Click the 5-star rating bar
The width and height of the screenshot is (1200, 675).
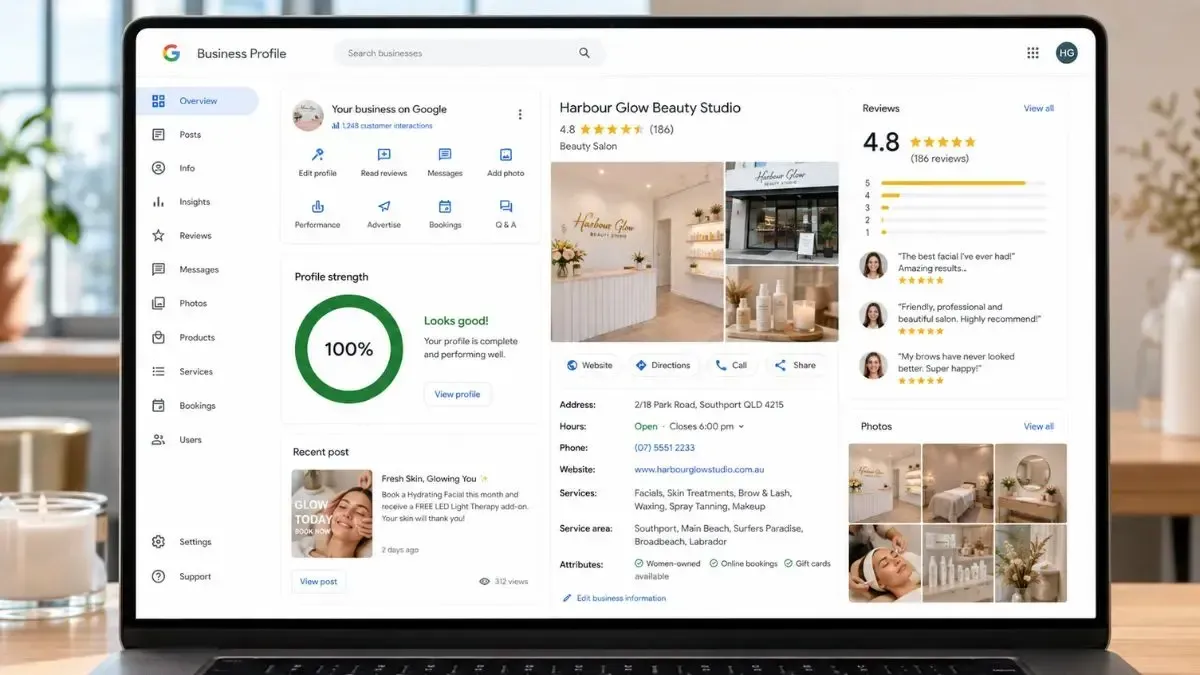tap(963, 183)
